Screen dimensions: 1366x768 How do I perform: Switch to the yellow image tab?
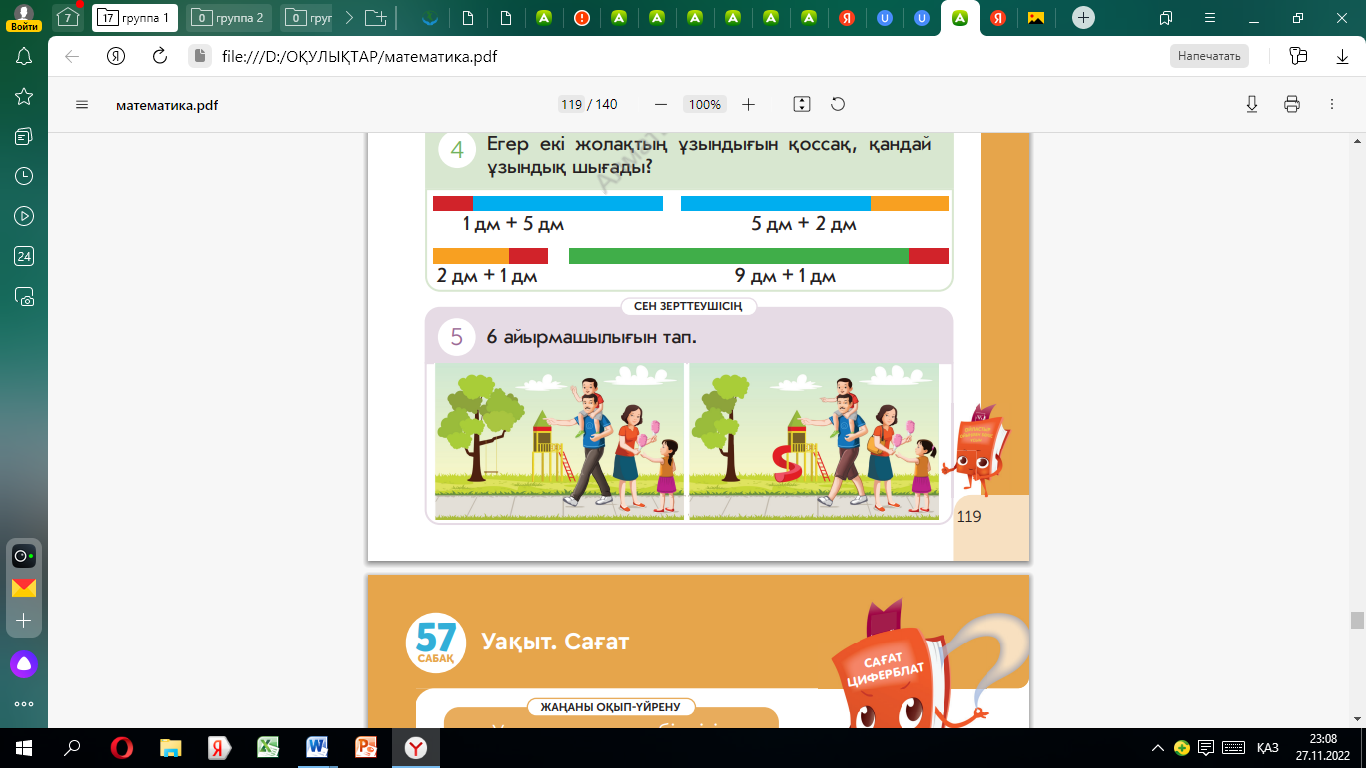click(x=1036, y=18)
